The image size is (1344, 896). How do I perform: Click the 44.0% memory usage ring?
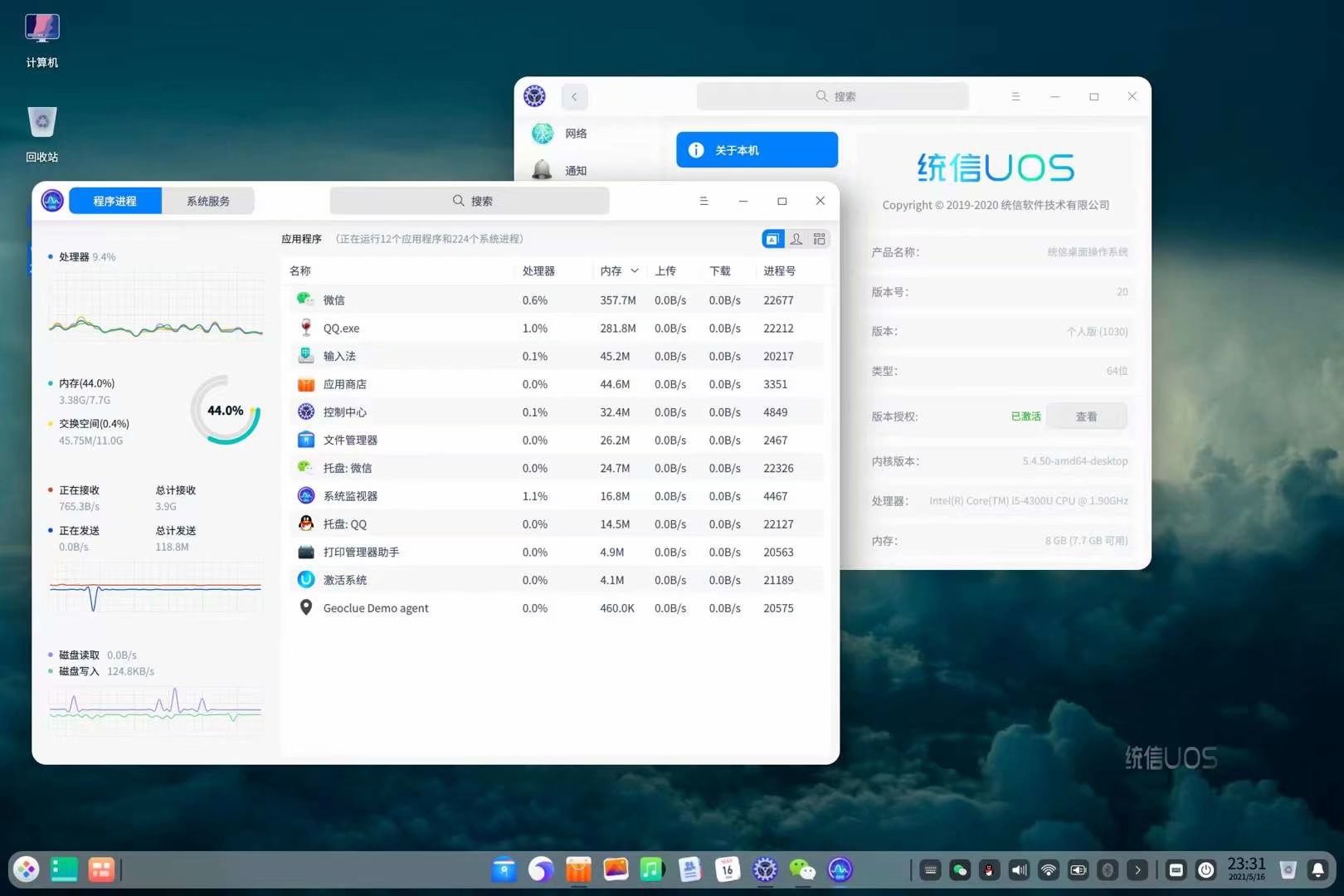click(226, 410)
